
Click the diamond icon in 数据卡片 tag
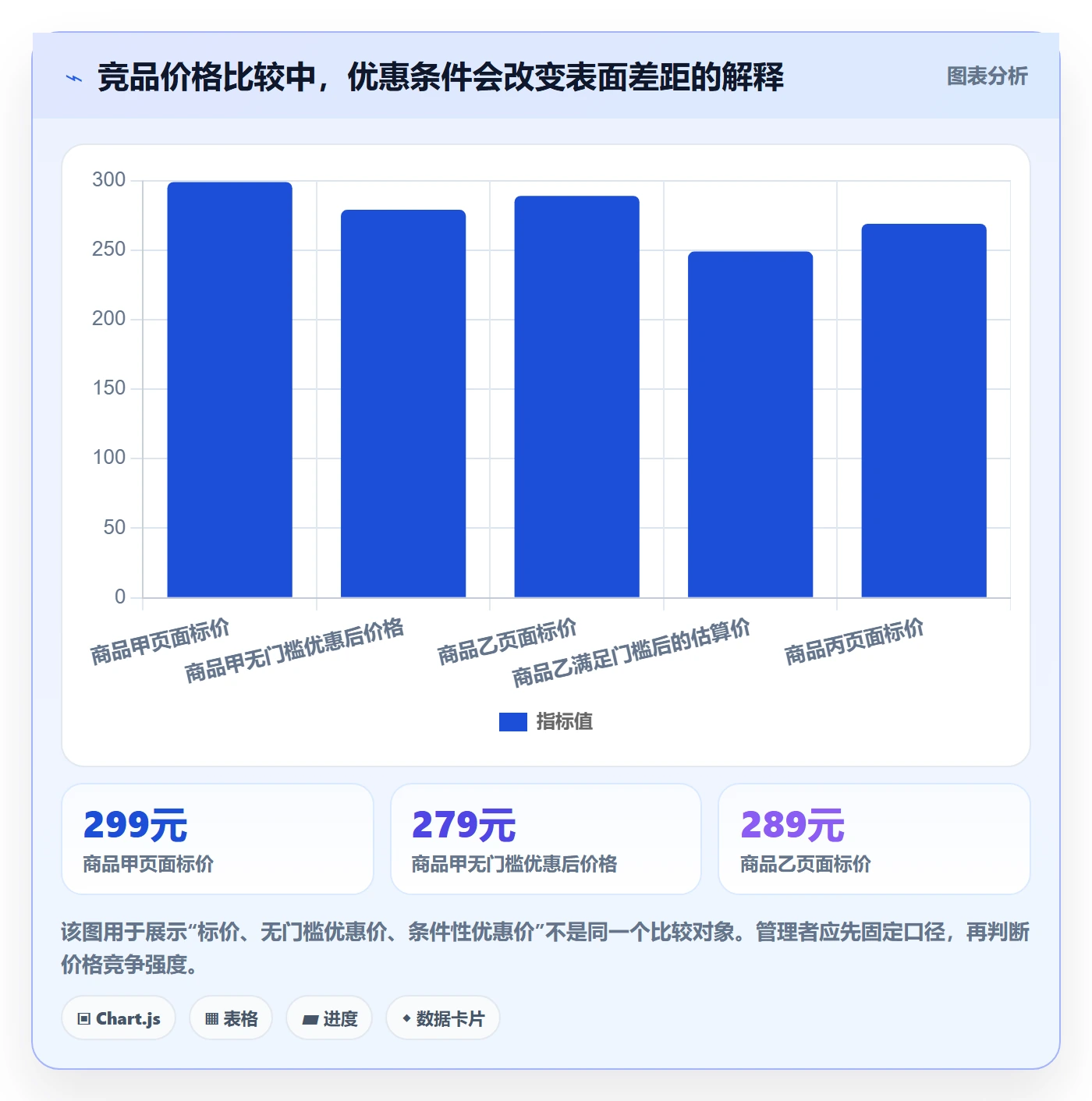click(x=406, y=1018)
